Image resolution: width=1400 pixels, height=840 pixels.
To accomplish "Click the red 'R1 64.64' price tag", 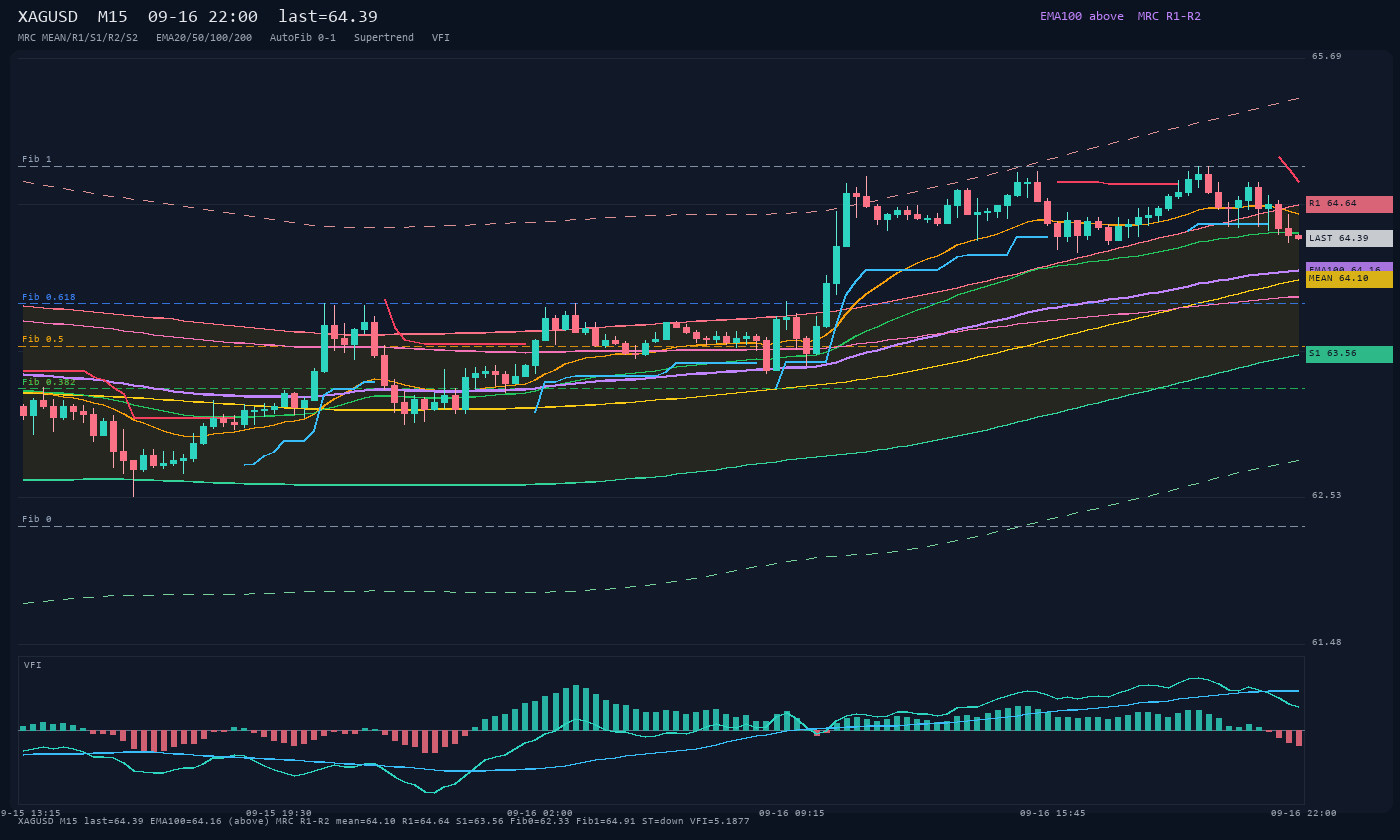I will (x=1349, y=204).
